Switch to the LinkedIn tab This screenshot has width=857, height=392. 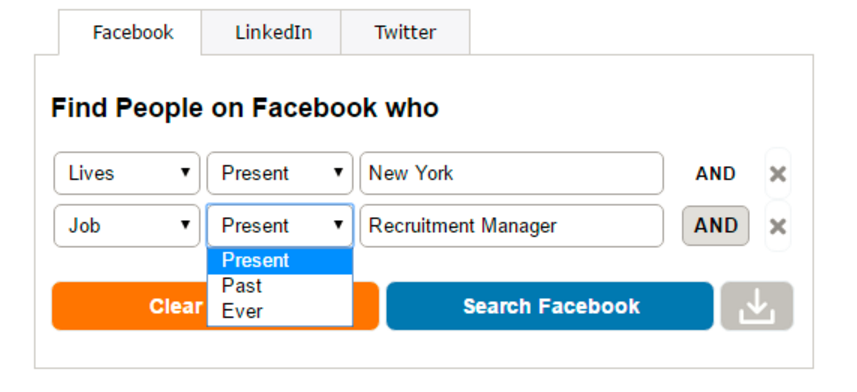coord(272,32)
